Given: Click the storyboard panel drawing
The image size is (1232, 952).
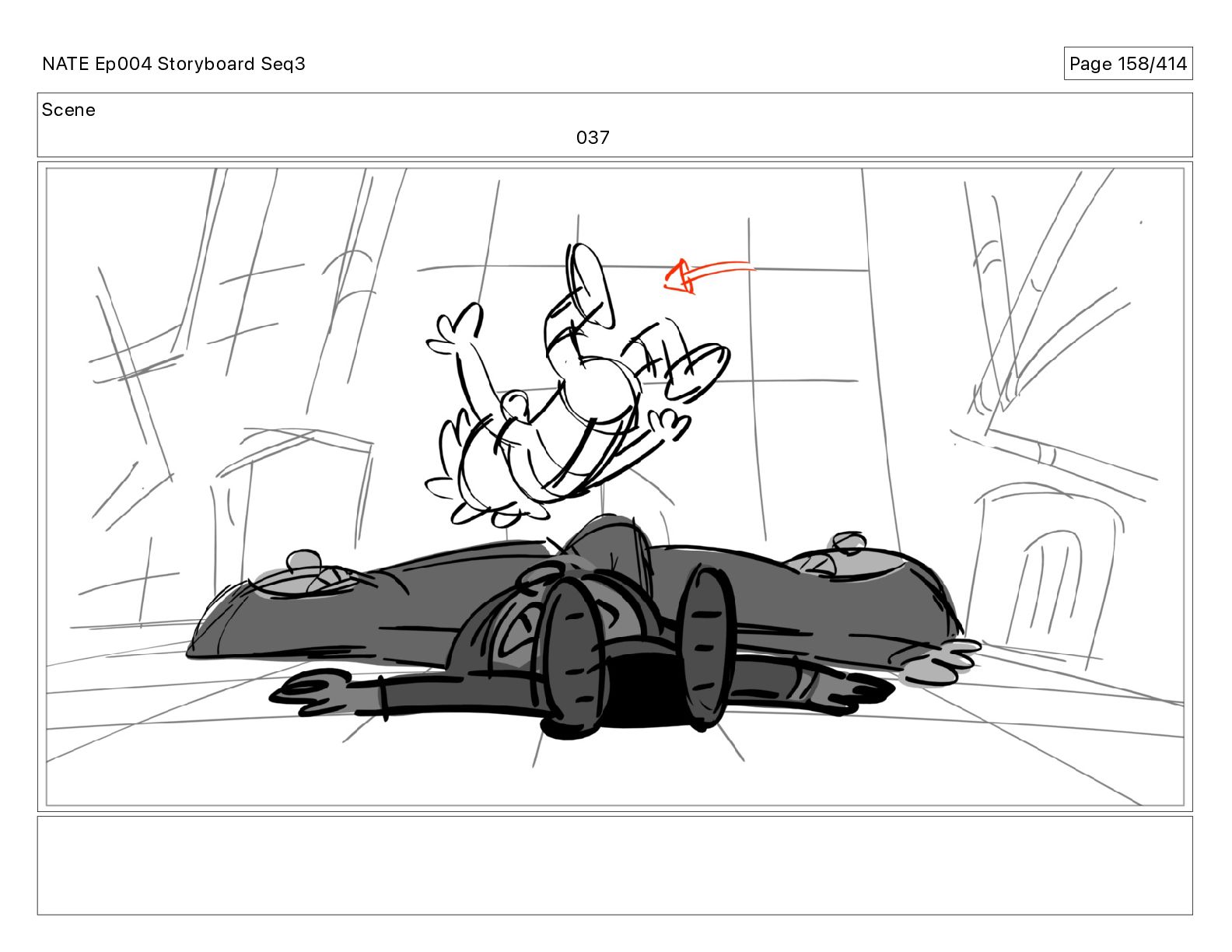Looking at the screenshot, I should click(614, 487).
